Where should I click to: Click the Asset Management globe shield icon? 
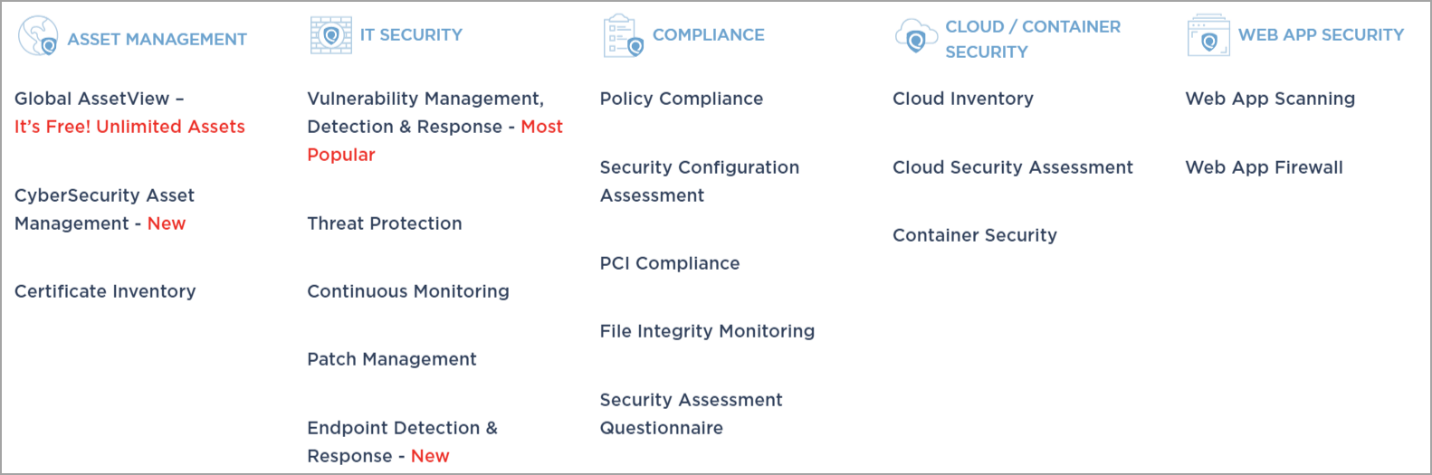coord(37,37)
